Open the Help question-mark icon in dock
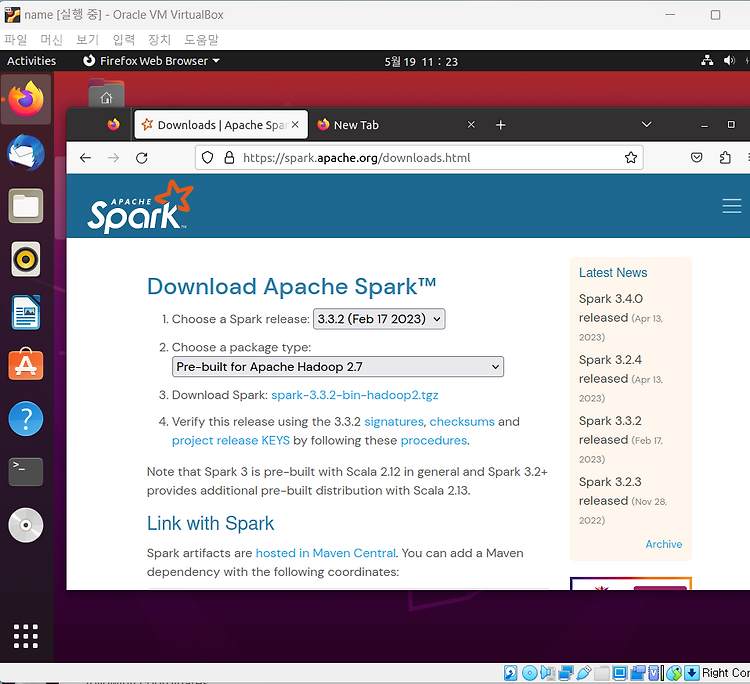Viewport: 750px width, 684px height. pyautogui.click(x=26, y=419)
